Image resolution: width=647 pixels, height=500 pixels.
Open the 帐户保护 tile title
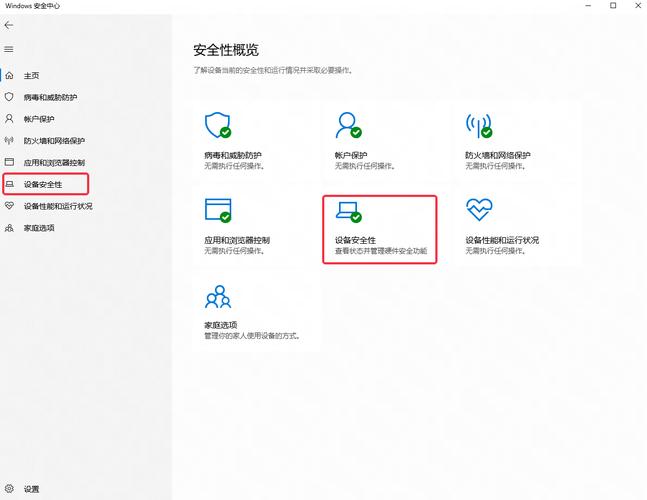coord(351,156)
